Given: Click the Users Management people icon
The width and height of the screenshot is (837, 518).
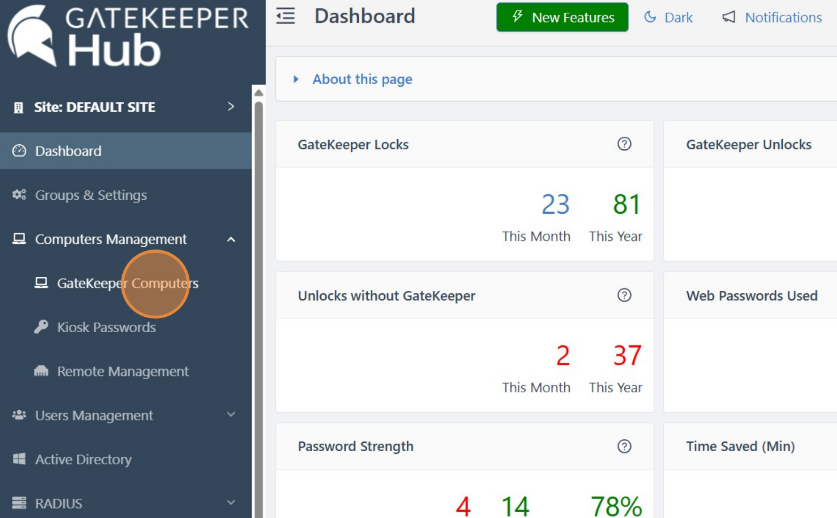Looking at the screenshot, I should (19, 415).
